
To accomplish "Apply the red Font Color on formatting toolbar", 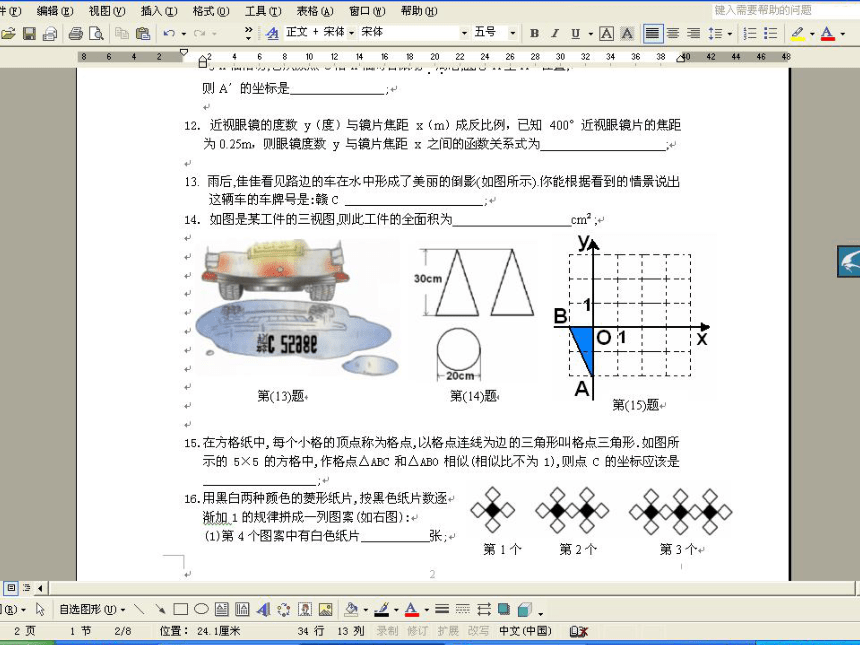I will (x=828, y=34).
